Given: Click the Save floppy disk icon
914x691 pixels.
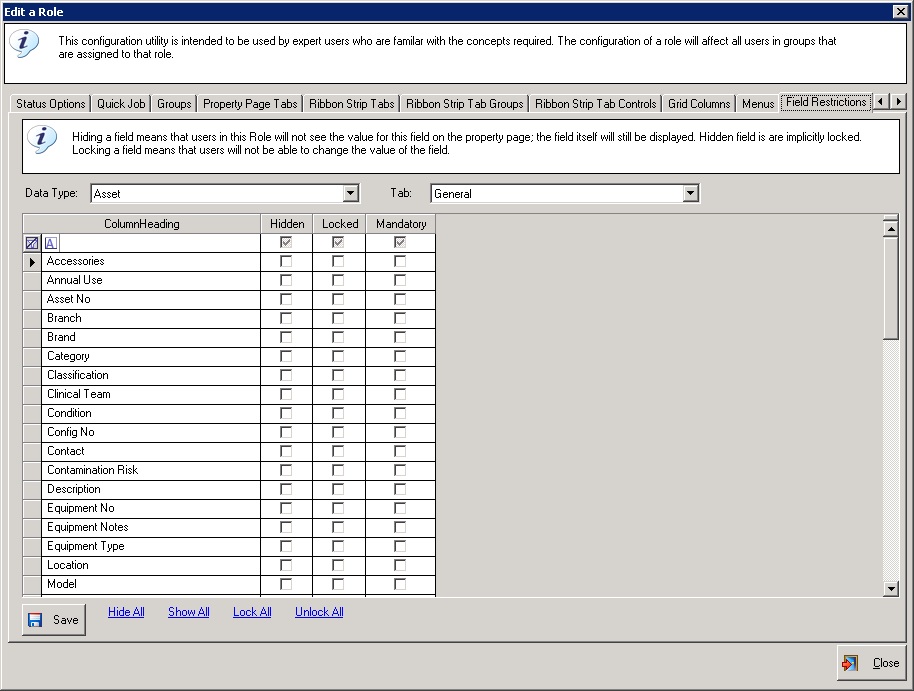Looking at the screenshot, I should pos(35,620).
